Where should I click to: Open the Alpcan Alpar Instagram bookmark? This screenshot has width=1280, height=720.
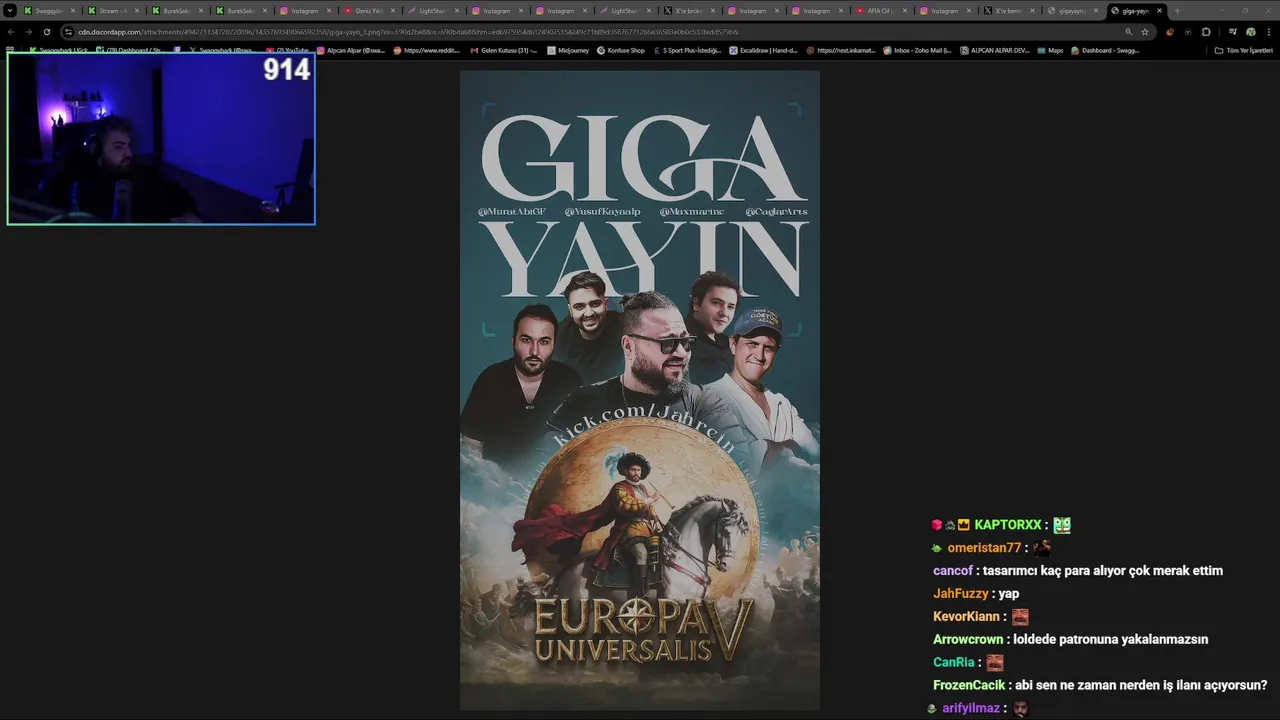350,50
